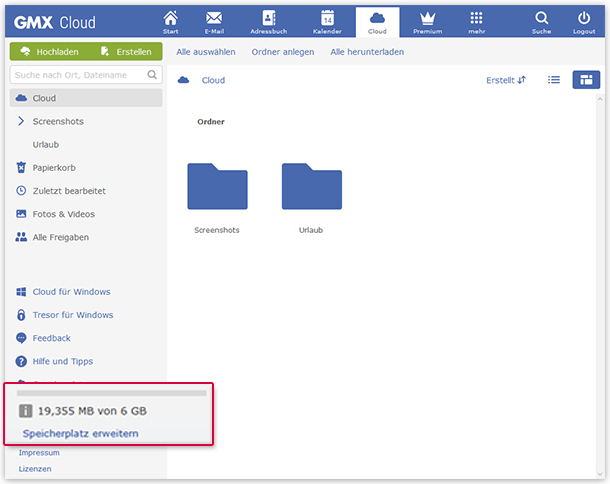Click the breadcrumb cloud icon
Viewport: 610px width, 484px height.
(x=183, y=80)
